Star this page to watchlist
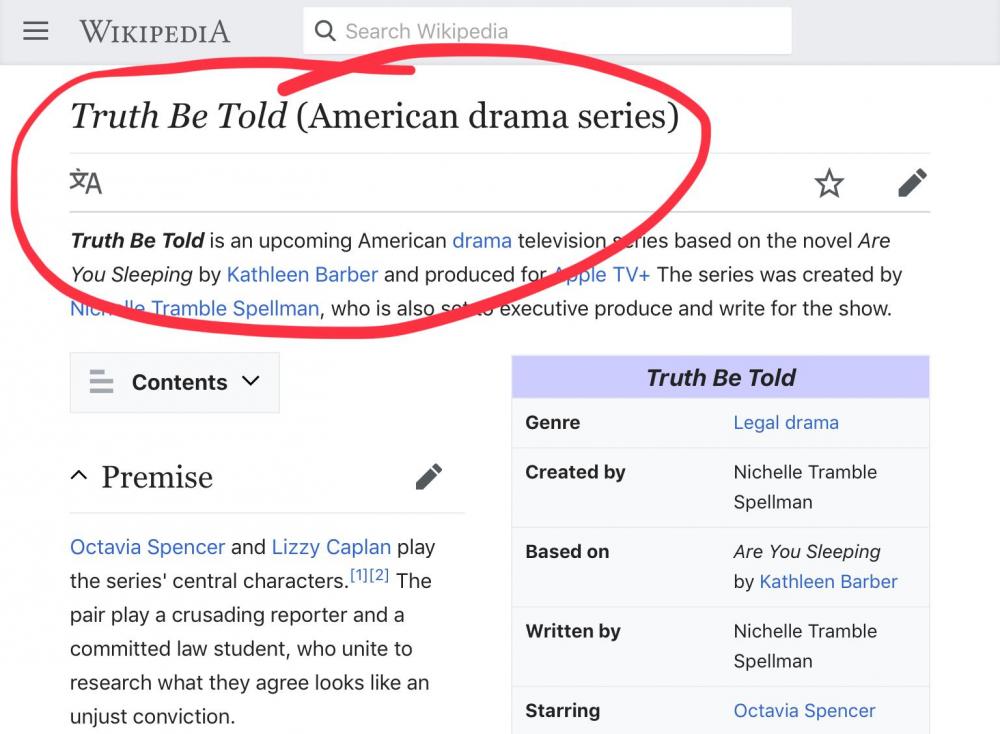Viewport: 1000px width, 734px height. point(829,183)
